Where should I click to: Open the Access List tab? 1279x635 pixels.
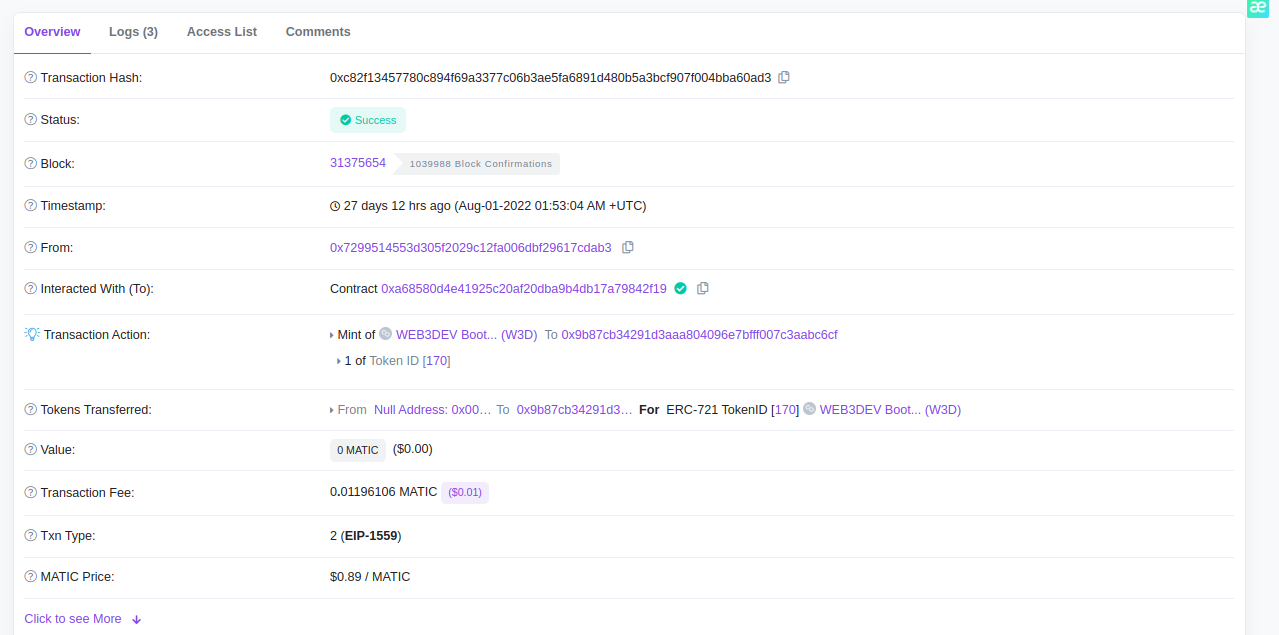(222, 32)
